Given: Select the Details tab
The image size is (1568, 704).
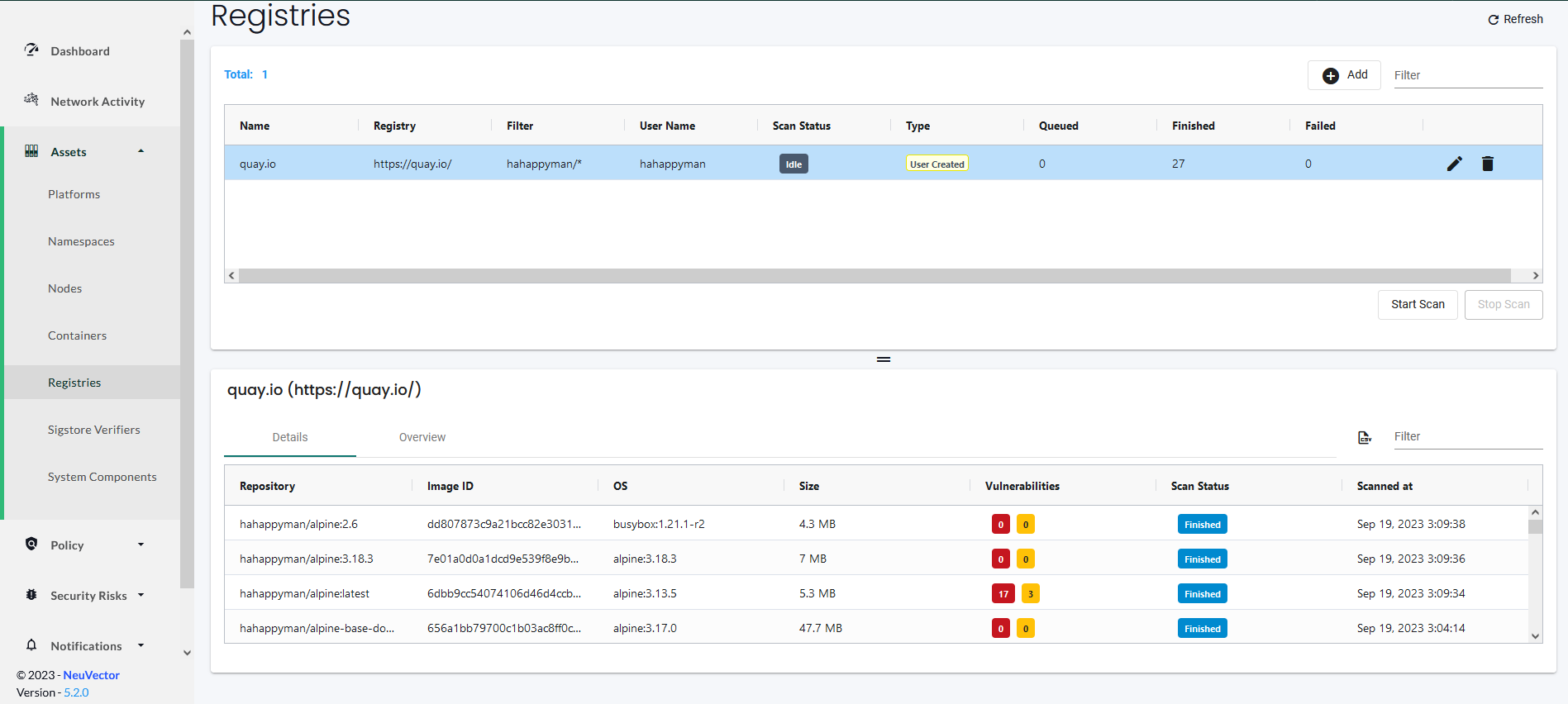Looking at the screenshot, I should 290,437.
